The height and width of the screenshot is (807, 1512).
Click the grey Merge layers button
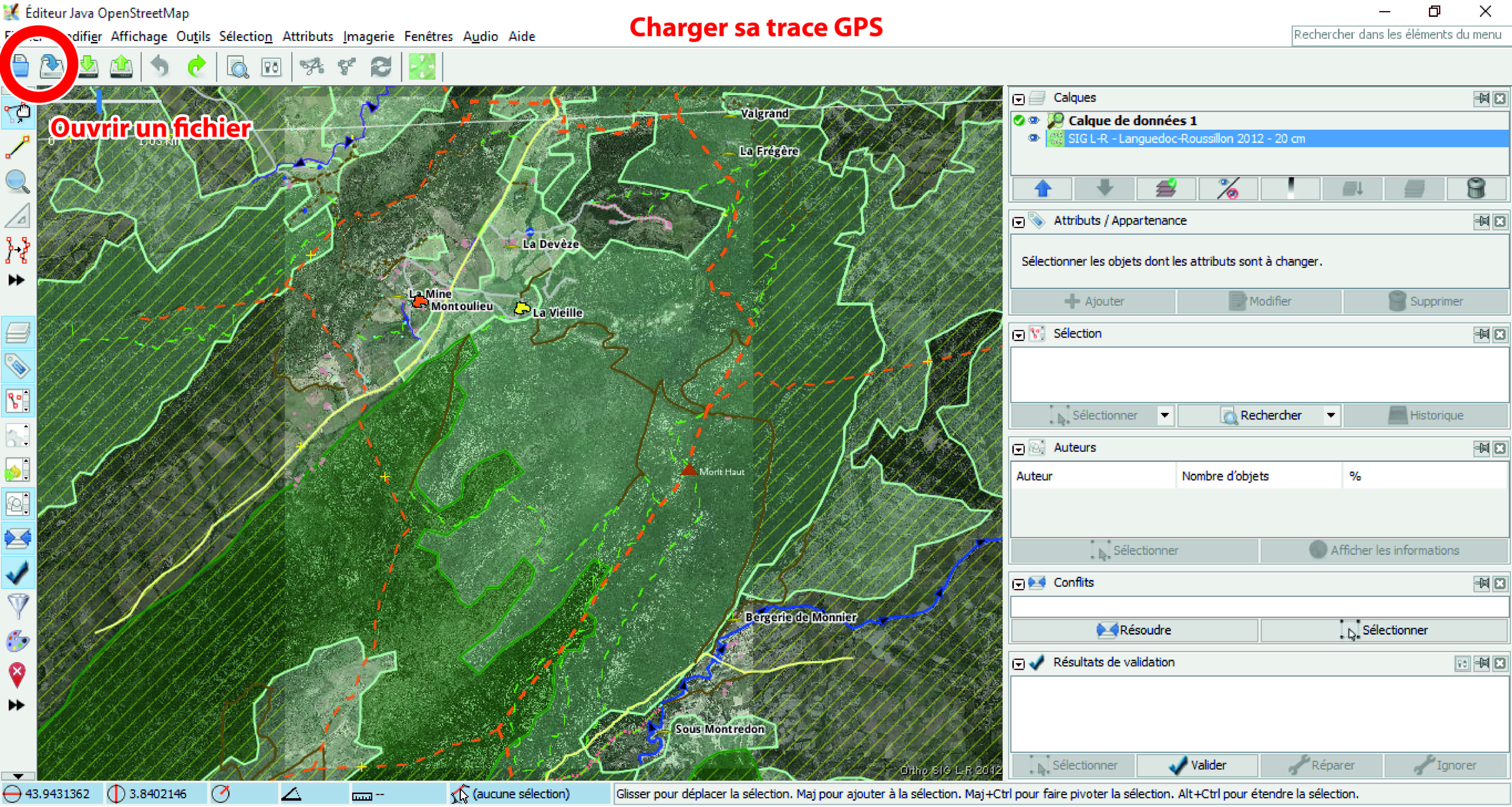click(1352, 189)
